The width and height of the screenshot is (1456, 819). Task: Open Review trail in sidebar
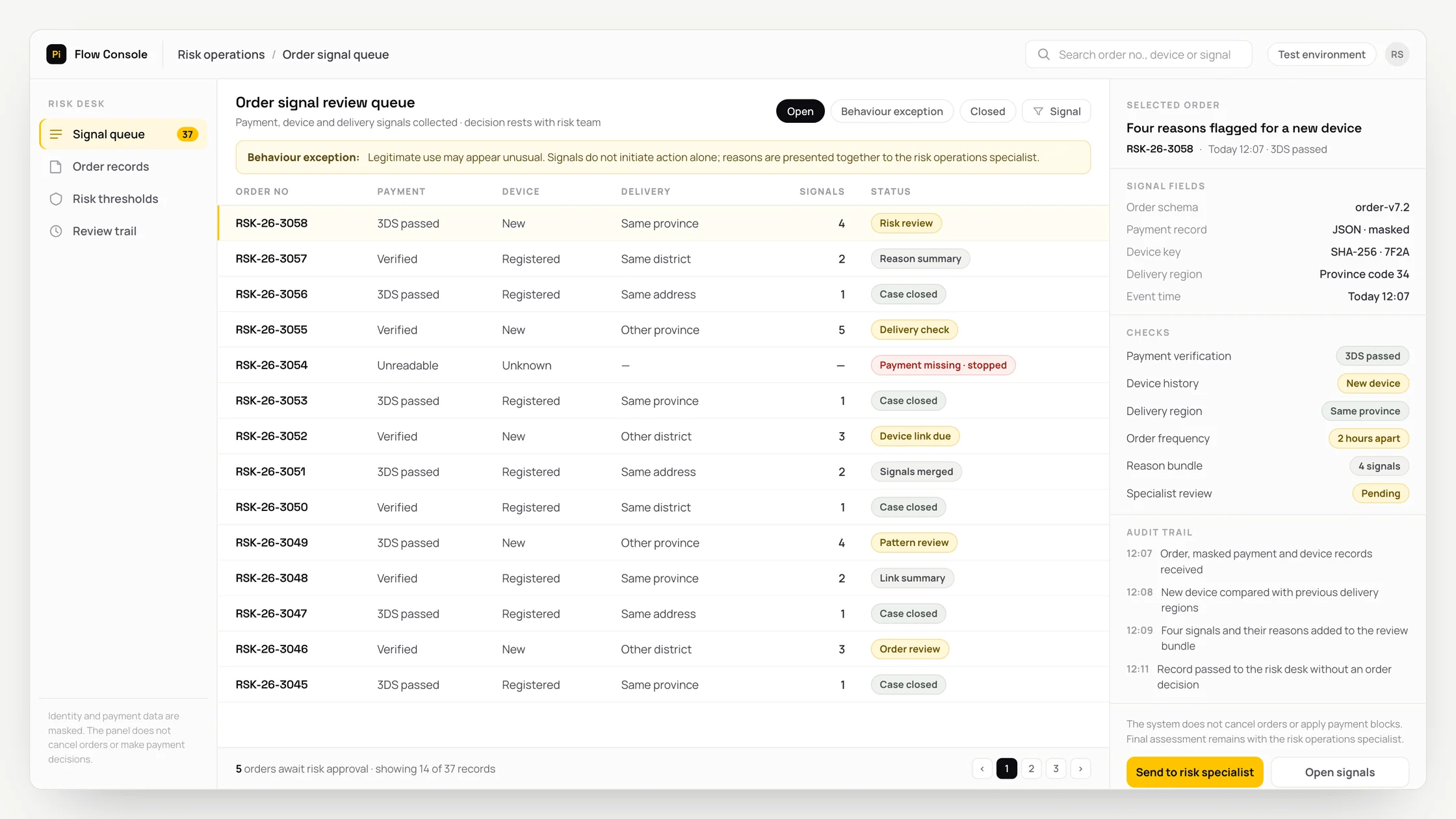(123, 231)
